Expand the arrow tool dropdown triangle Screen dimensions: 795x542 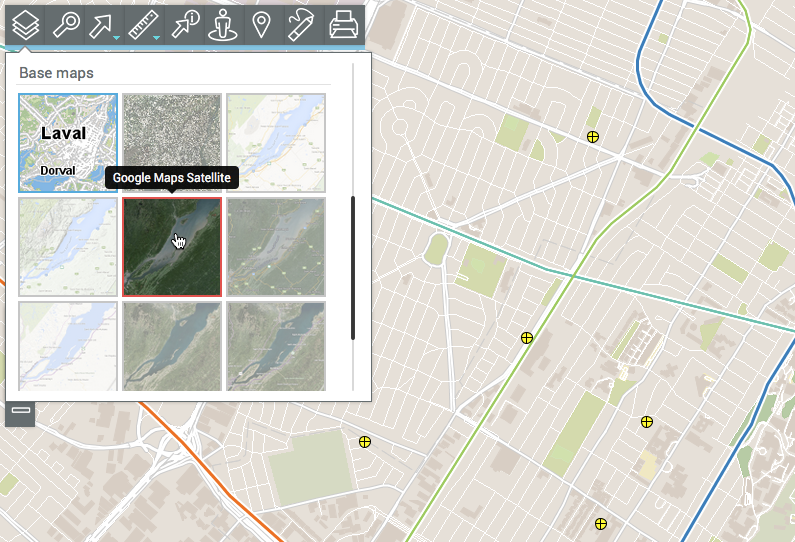[117, 38]
